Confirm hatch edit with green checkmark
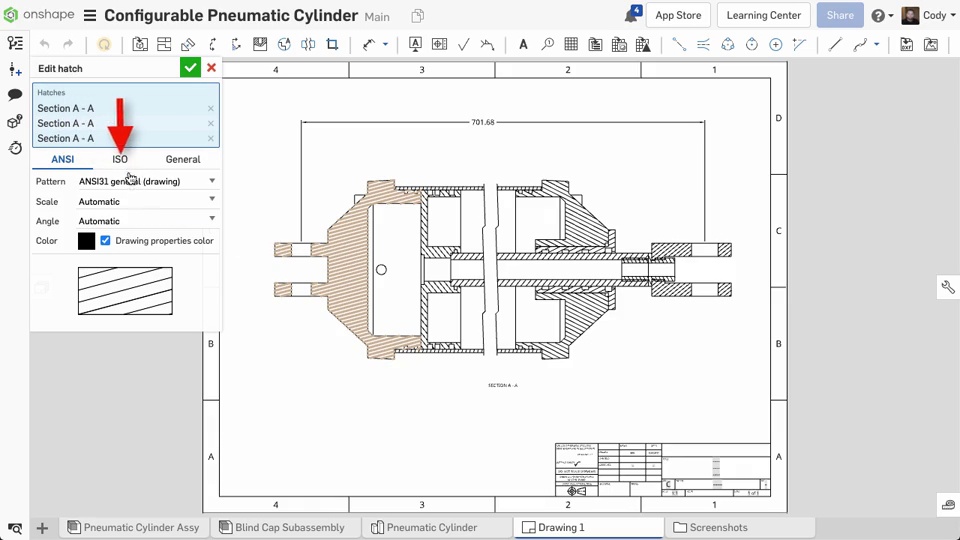The width and height of the screenshot is (960, 540). tap(190, 67)
